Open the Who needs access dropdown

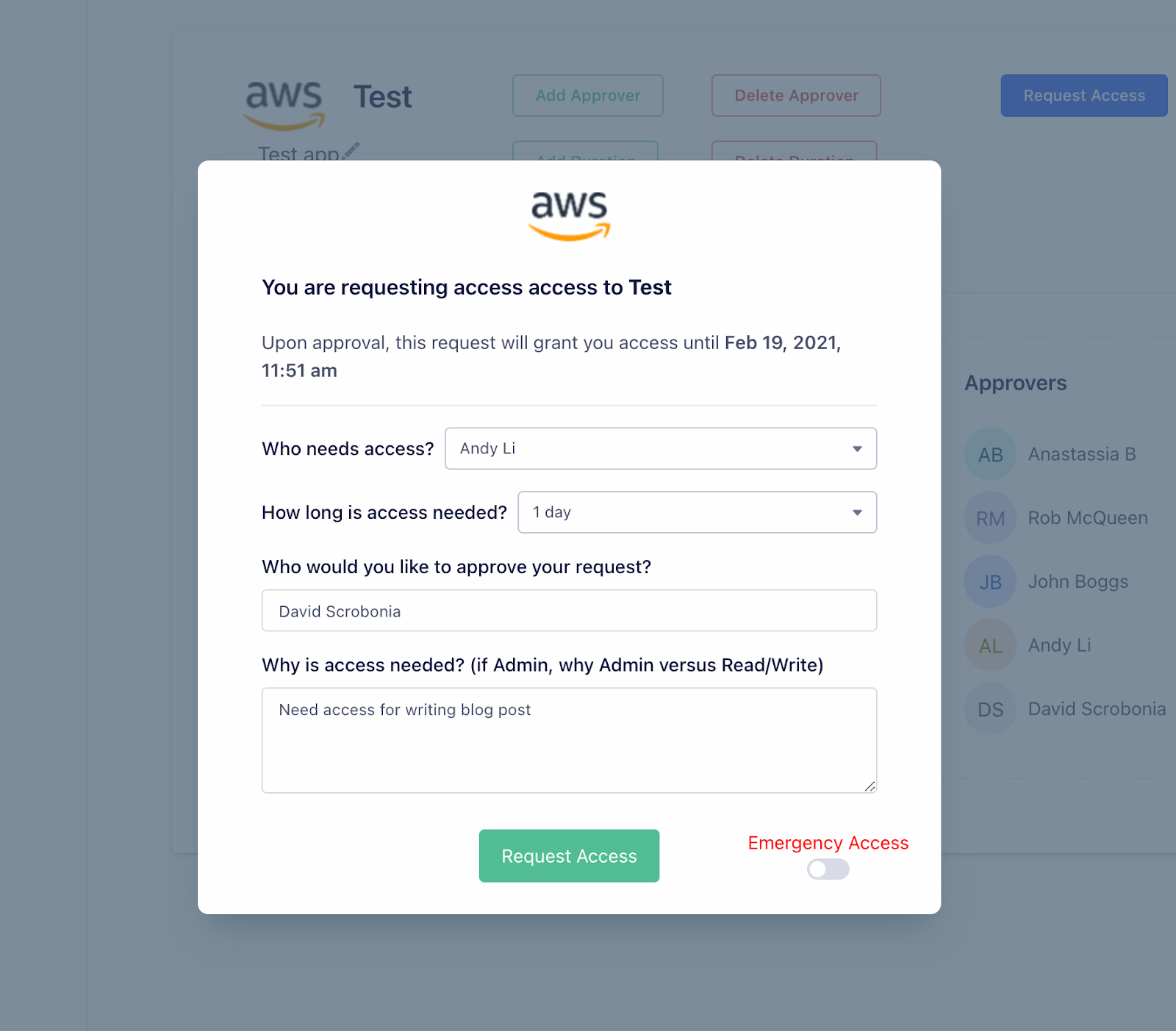(660, 448)
